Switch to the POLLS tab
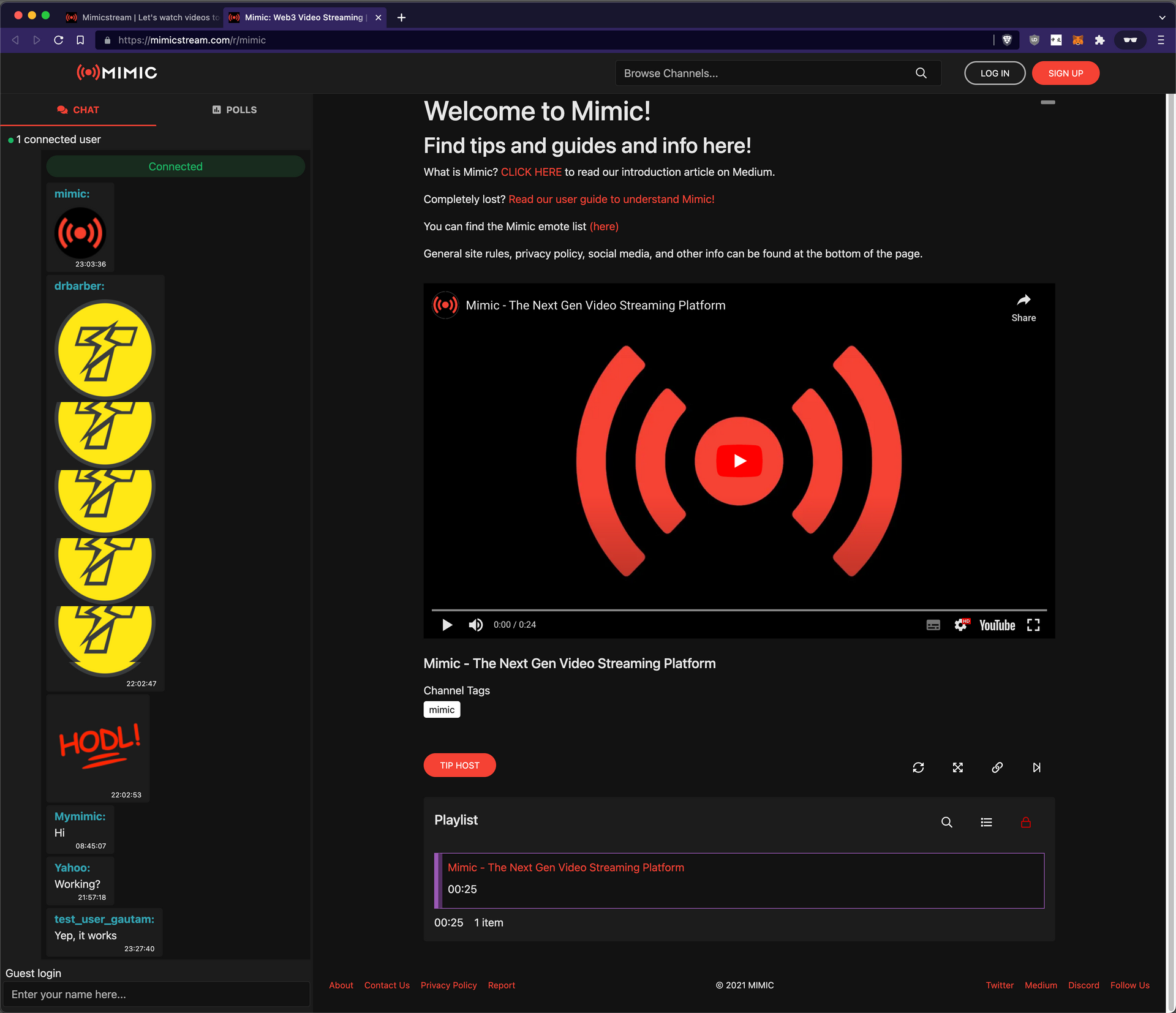 click(x=235, y=110)
